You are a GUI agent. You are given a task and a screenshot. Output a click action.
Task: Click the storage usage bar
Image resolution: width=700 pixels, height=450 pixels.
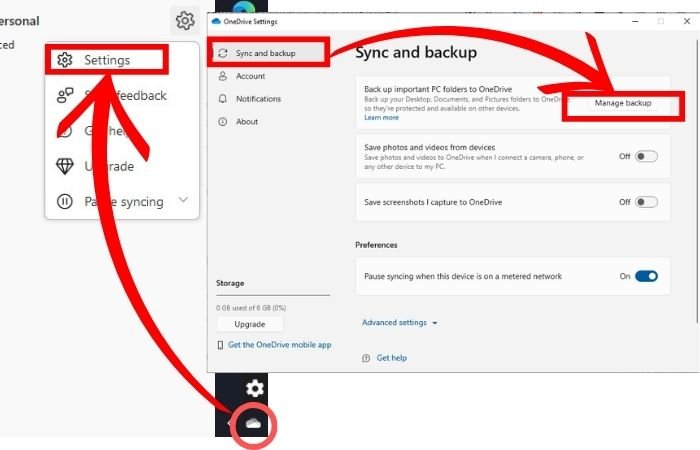pyautogui.click(x=273, y=295)
